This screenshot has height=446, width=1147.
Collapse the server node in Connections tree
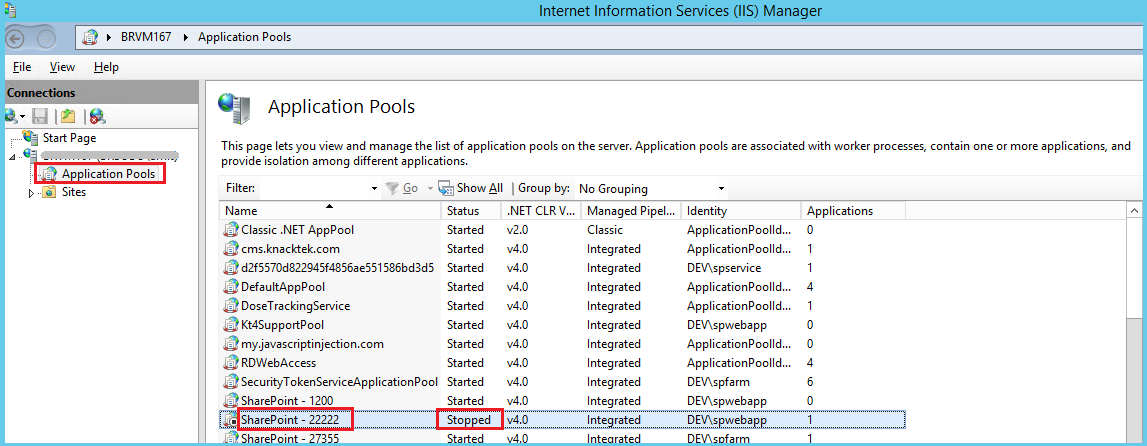click(x=13, y=157)
